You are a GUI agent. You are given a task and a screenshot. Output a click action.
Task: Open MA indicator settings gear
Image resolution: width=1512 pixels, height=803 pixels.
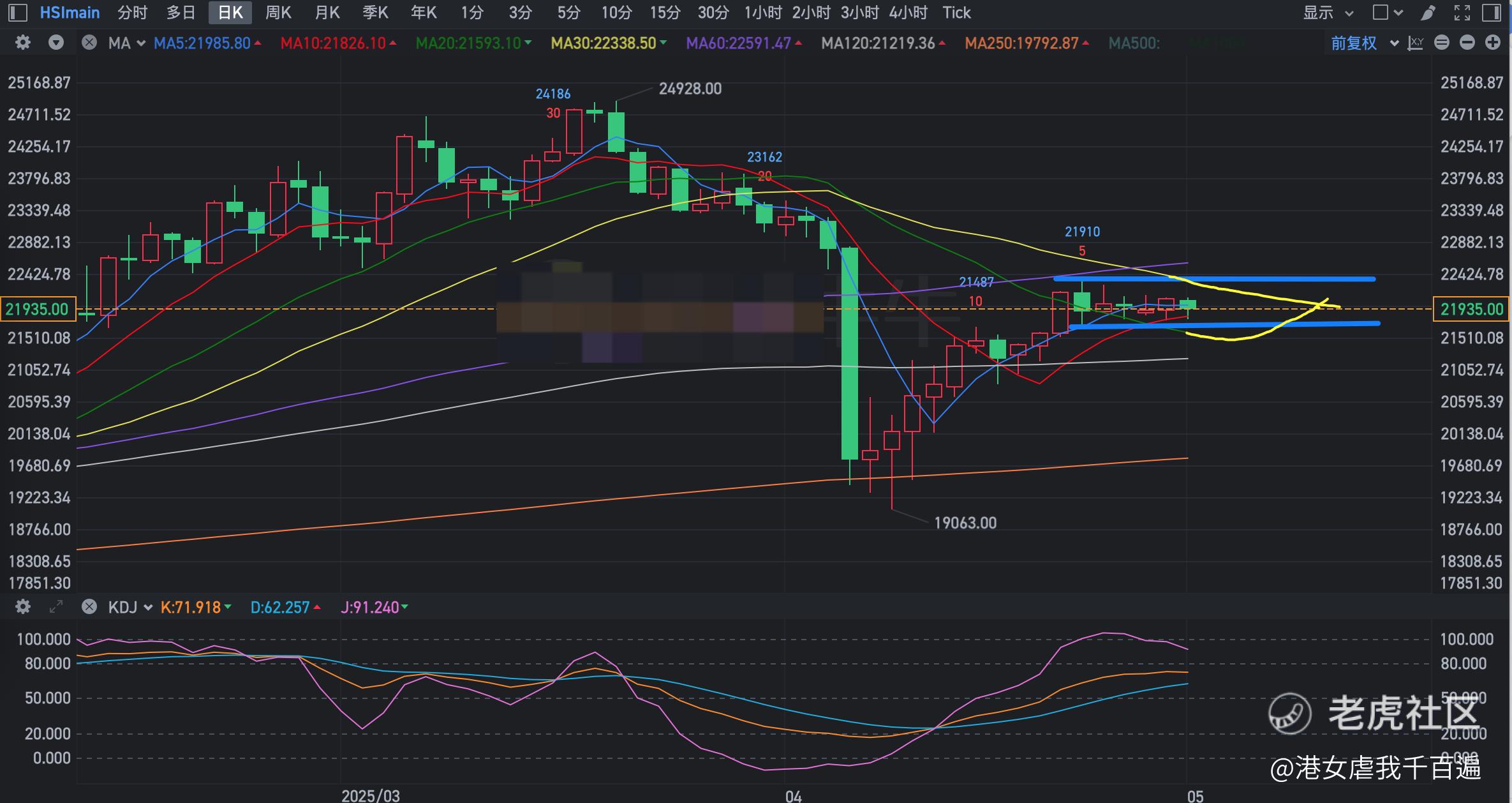[x=23, y=43]
